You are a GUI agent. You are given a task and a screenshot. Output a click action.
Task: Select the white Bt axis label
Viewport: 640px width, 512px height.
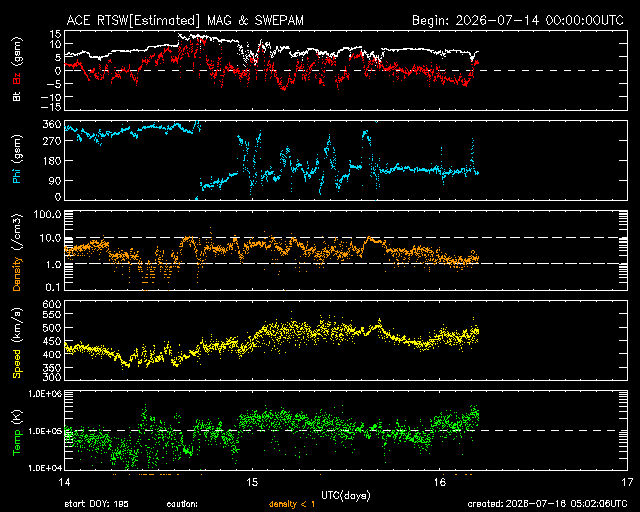pos(17,96)
